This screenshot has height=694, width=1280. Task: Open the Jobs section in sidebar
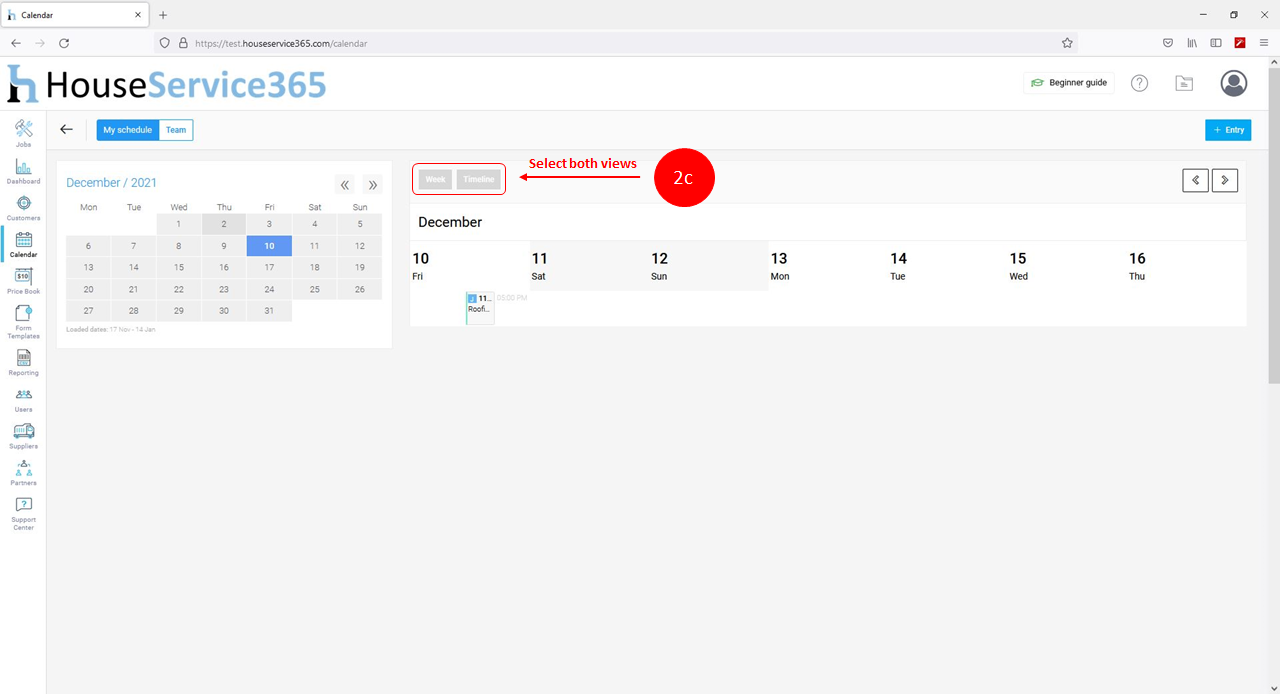(24, 133)
